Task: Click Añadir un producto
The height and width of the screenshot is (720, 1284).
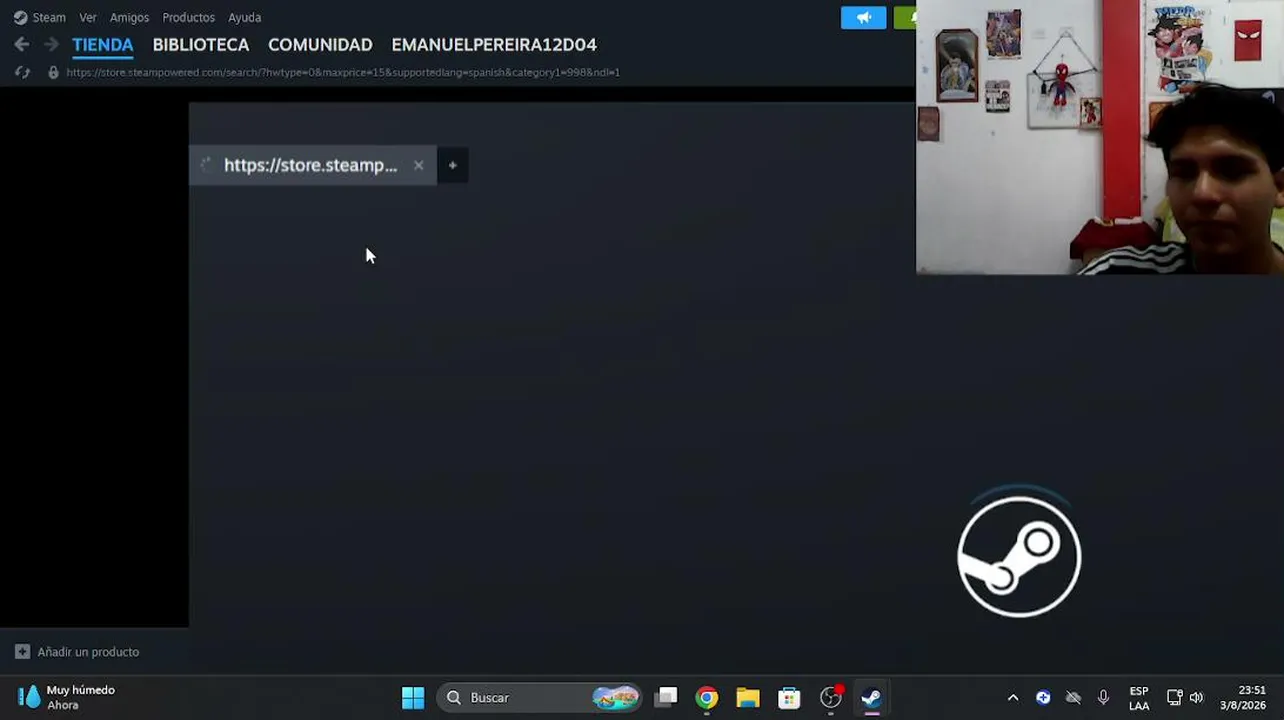Action: [88, 652]
